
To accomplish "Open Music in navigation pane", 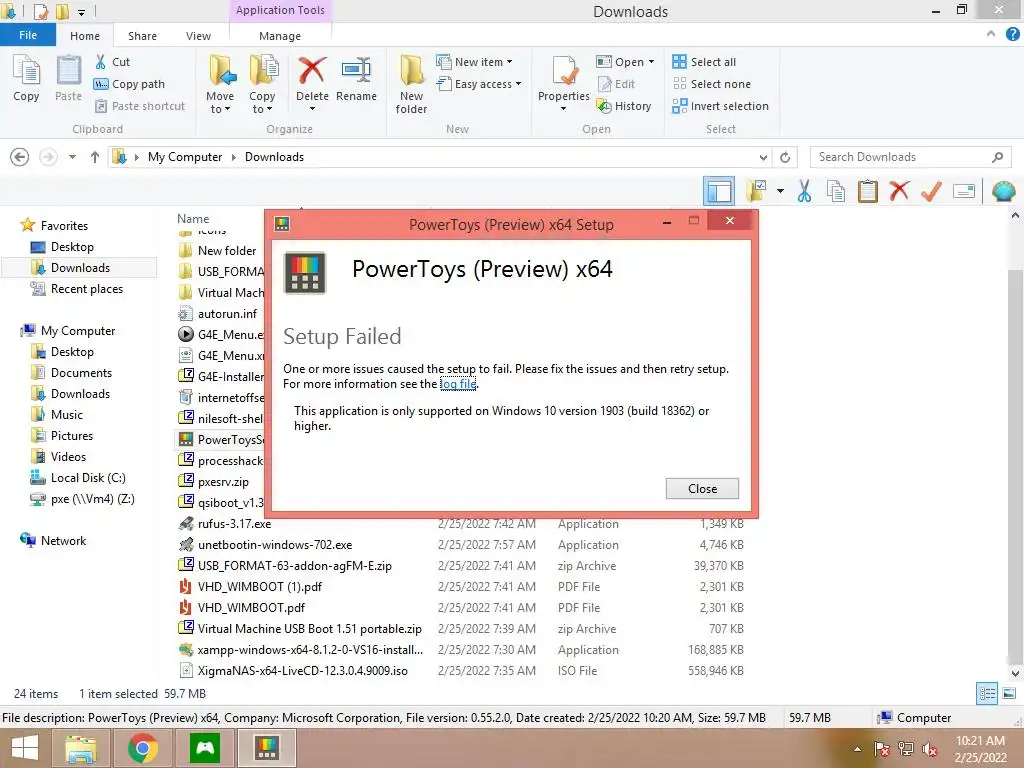I will click(67, 415).
